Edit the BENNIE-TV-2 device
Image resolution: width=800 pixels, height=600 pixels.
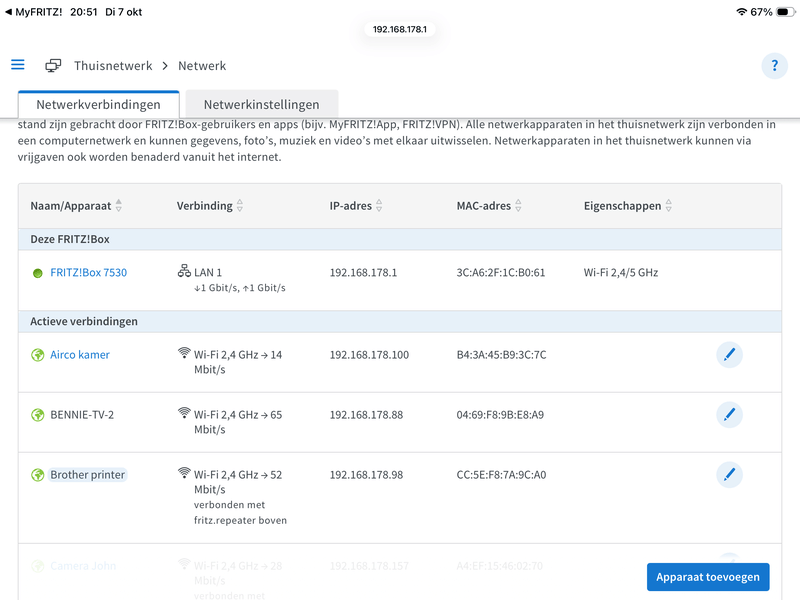tap(729, 414)
